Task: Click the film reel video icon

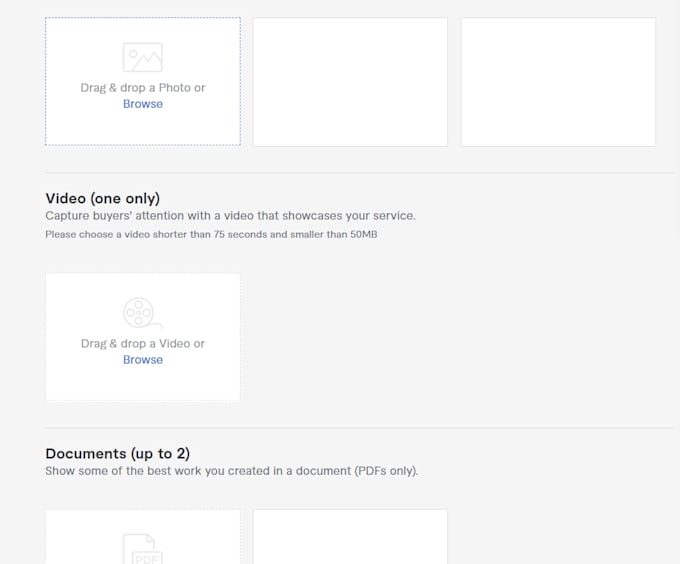Action: tap(142, 313)
